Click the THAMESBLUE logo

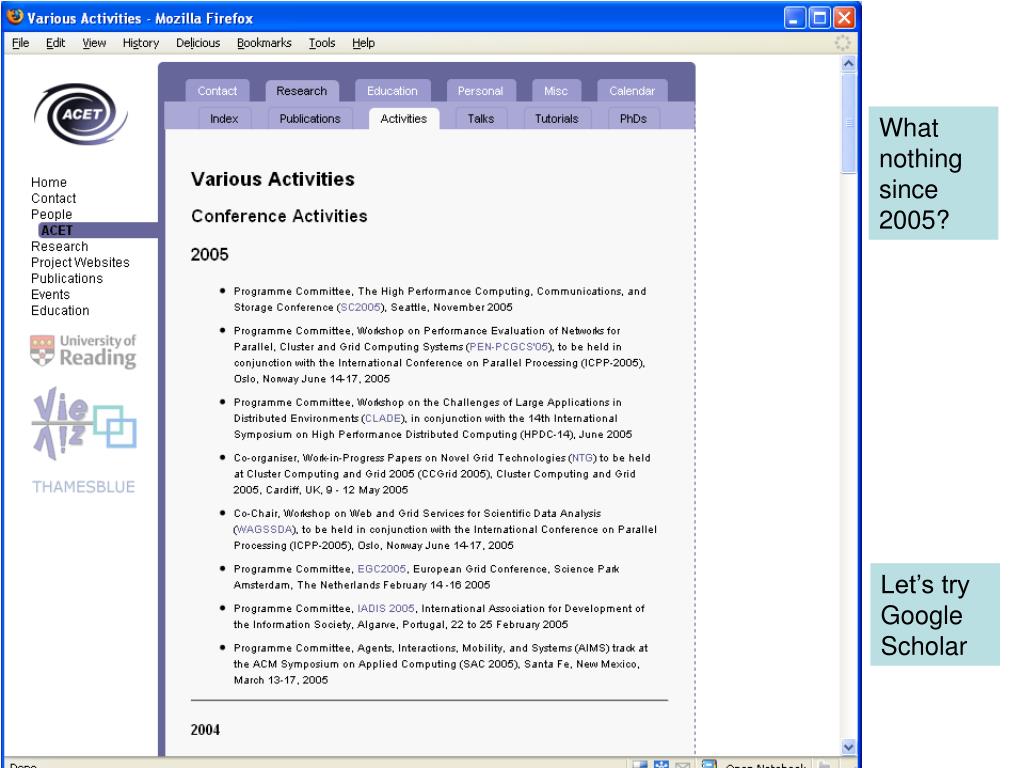[x=84, y=487]
